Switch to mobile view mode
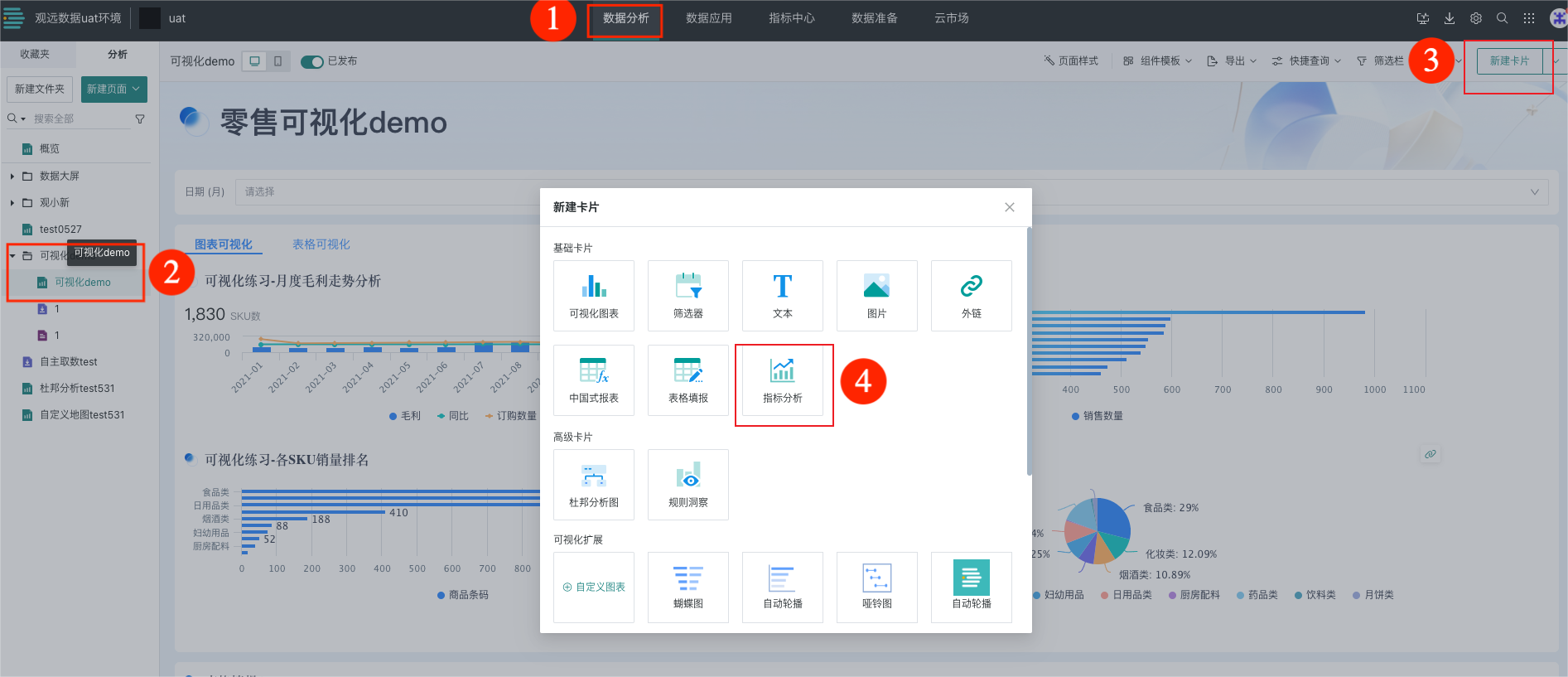Screen dimensions: 1568x677 coord(278,61)
